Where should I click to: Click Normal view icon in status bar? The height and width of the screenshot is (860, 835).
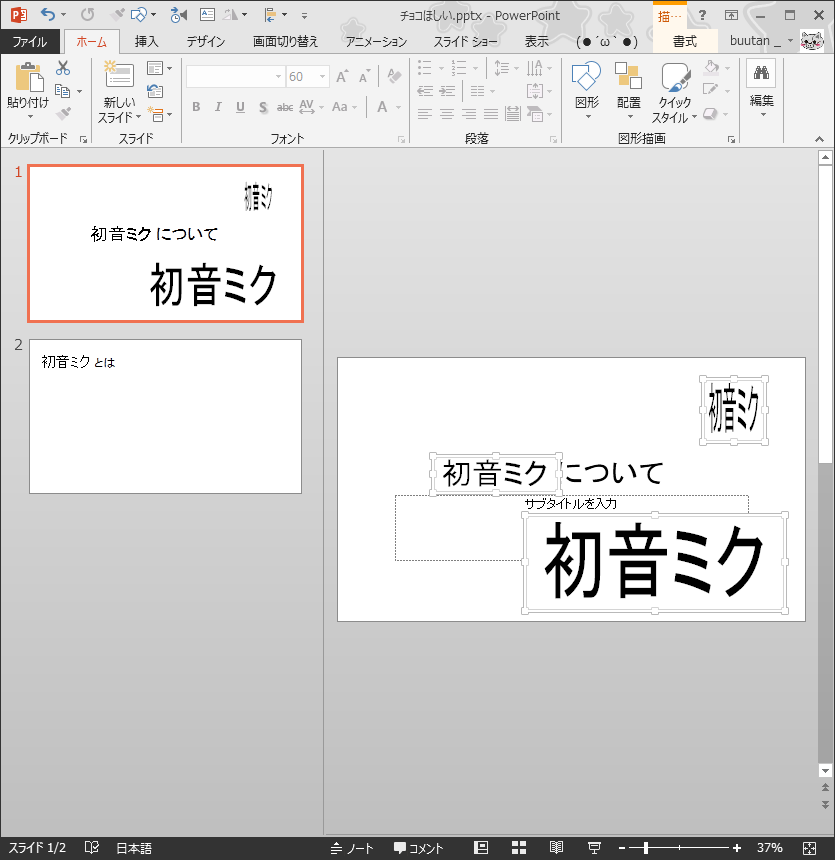pyautogui.click(x=481, y=847)
